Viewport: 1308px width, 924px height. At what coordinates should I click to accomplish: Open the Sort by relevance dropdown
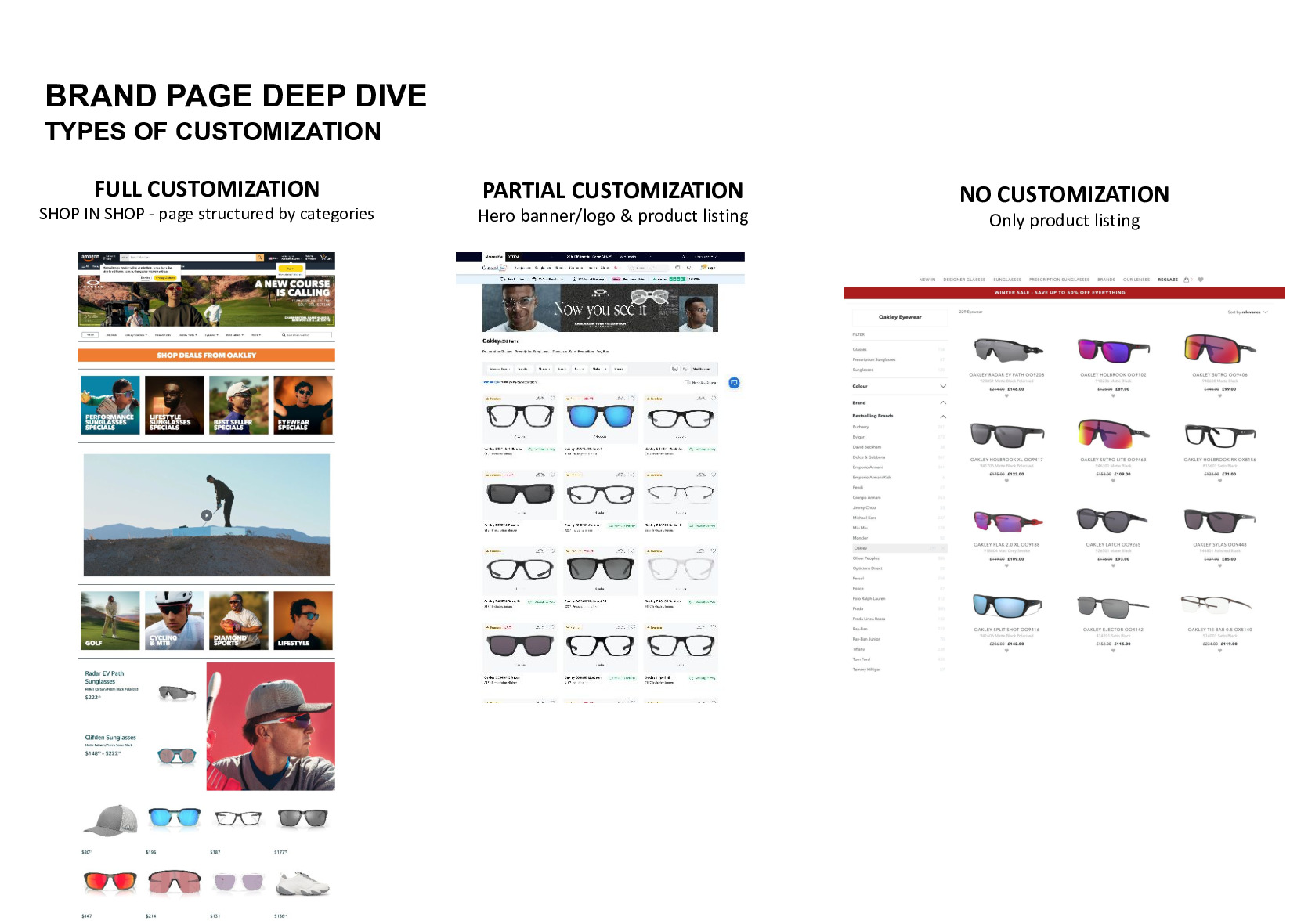tap(1248, 312)
